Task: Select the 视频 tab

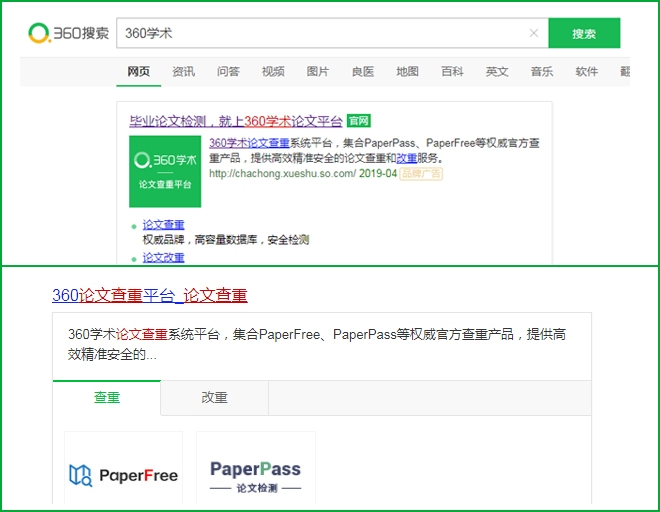Action: pos(273,71)
